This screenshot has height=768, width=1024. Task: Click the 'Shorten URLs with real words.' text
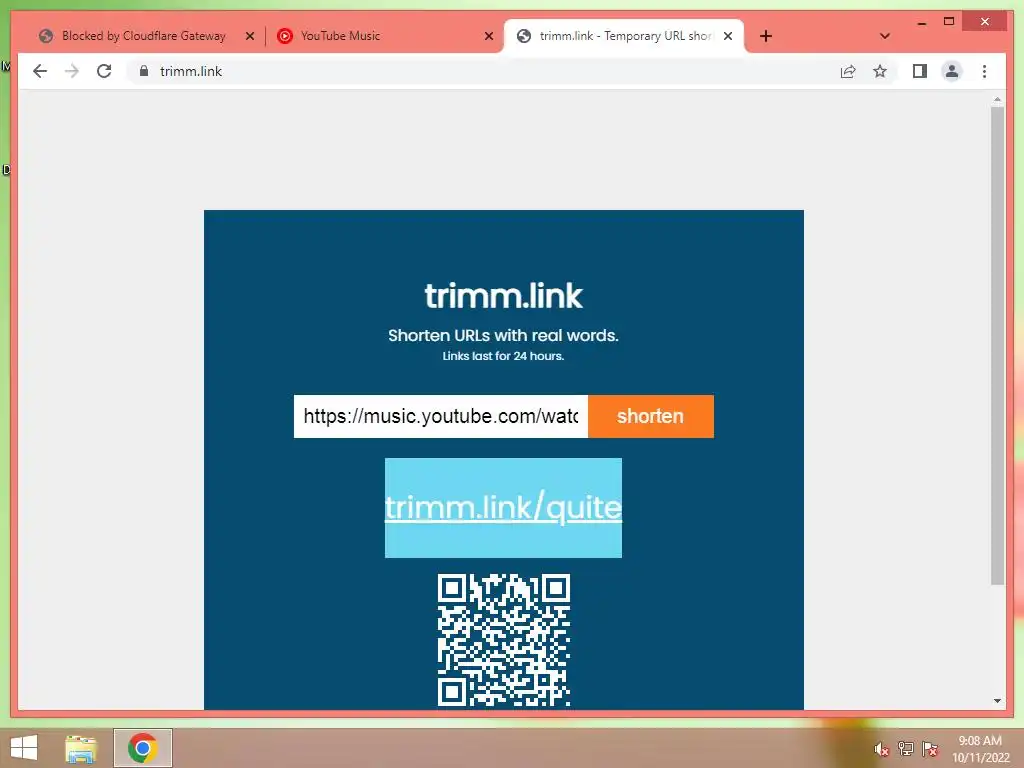pos(503,335)
